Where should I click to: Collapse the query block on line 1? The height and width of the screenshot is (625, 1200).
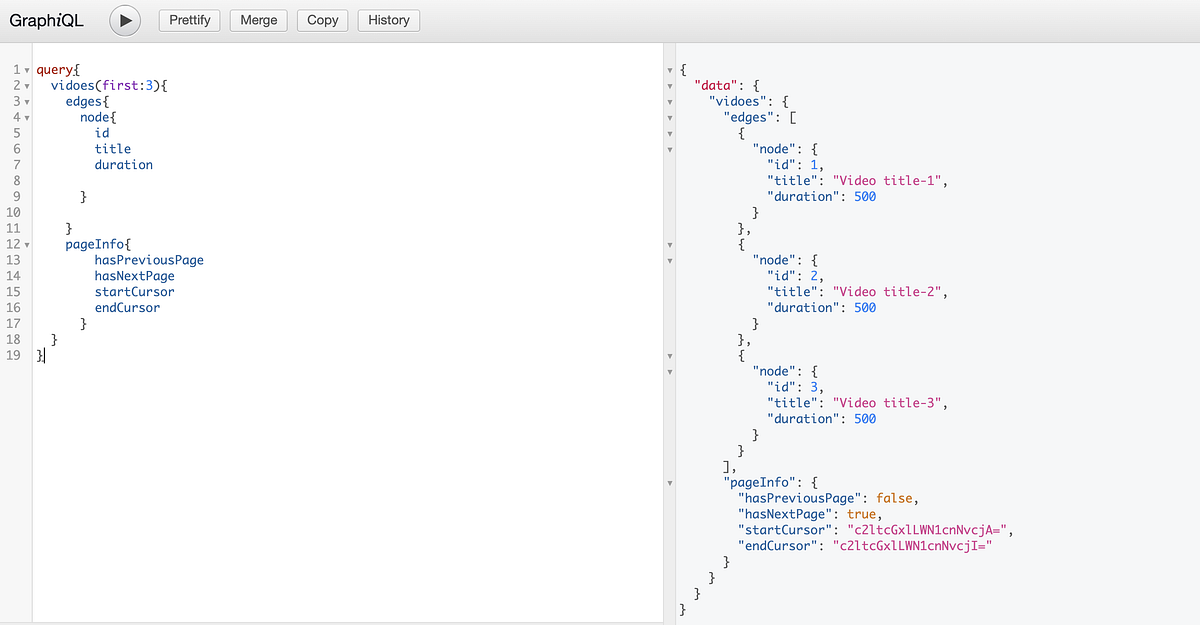pyautogui.click(x=26, y=70)
